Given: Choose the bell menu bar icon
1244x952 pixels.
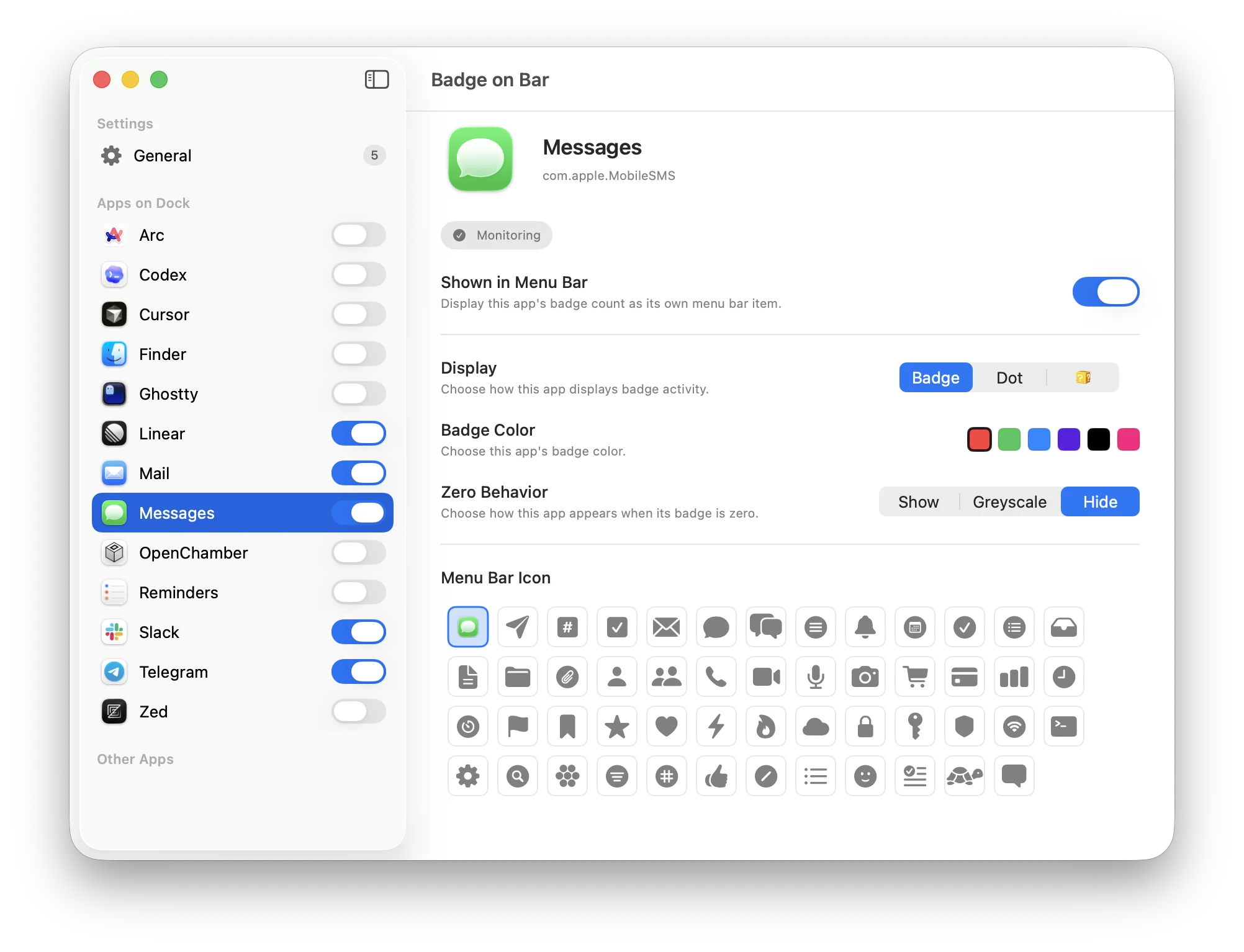Looking at the screenshot, I should 865,627.
